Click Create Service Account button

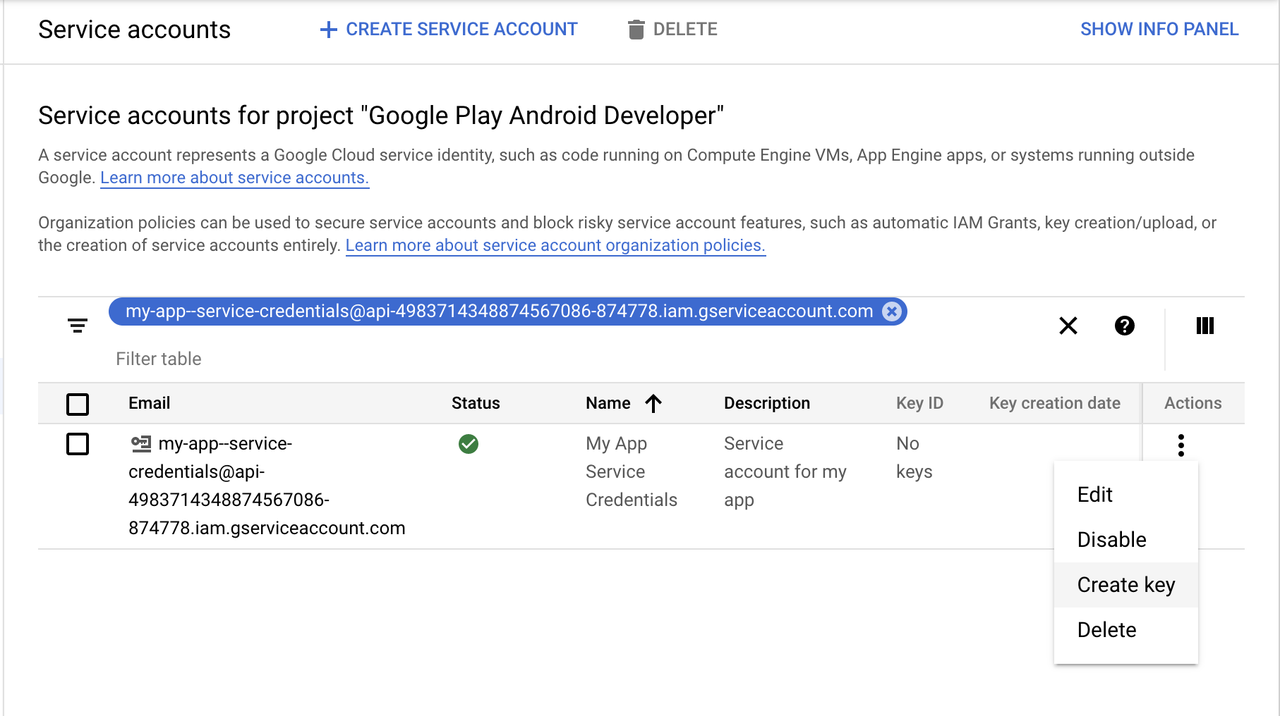448,30
